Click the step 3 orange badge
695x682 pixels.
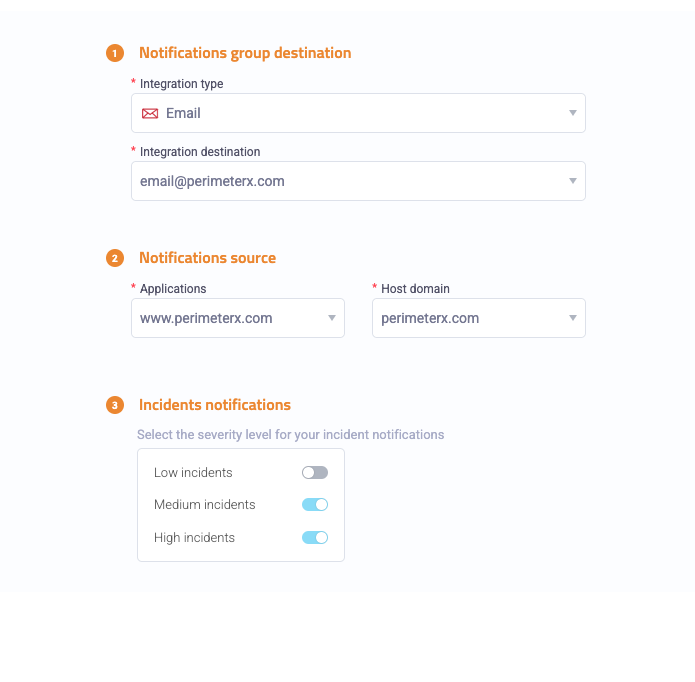click(114, 405)
